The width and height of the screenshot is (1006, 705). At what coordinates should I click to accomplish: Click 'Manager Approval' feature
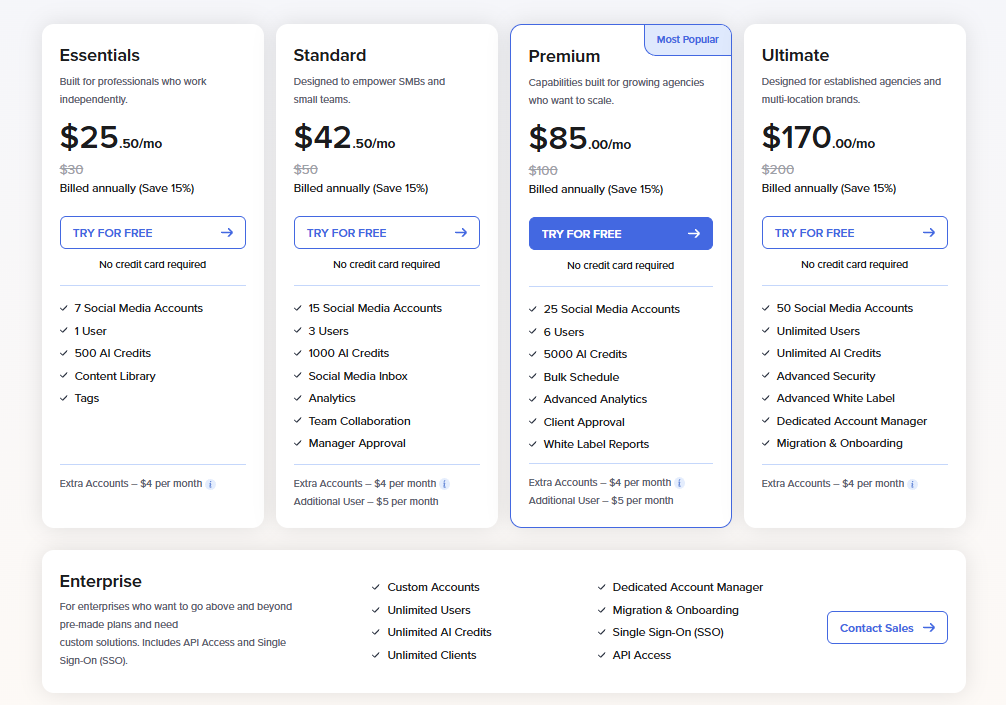coord(357,443)
